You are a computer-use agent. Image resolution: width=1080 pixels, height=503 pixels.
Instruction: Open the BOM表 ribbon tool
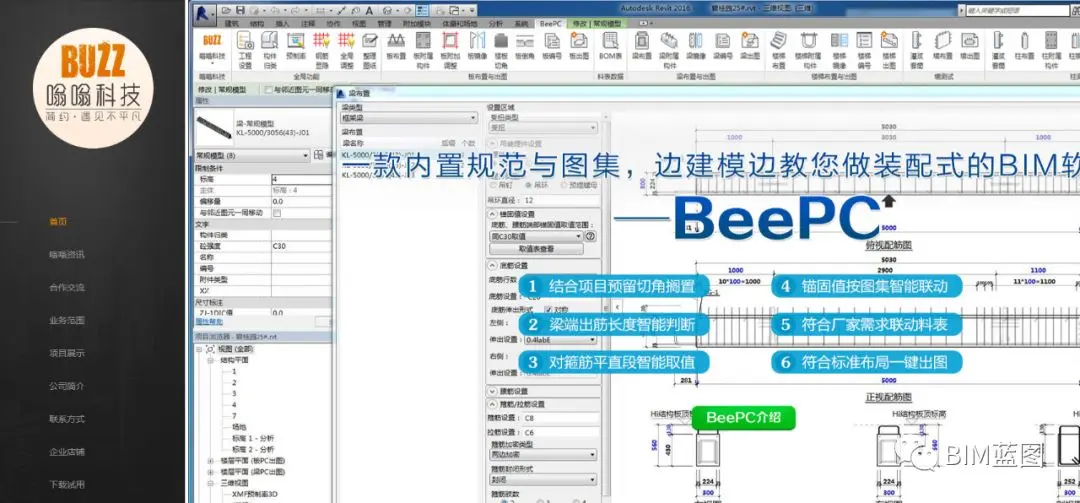(x=610, y=45)
